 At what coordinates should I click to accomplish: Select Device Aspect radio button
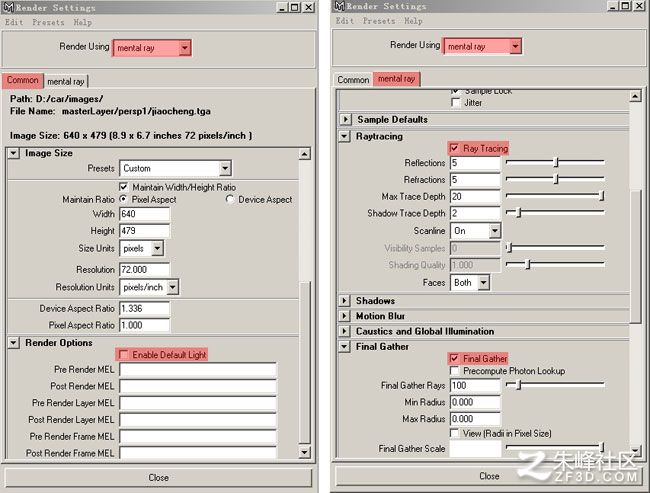[230, 199]
